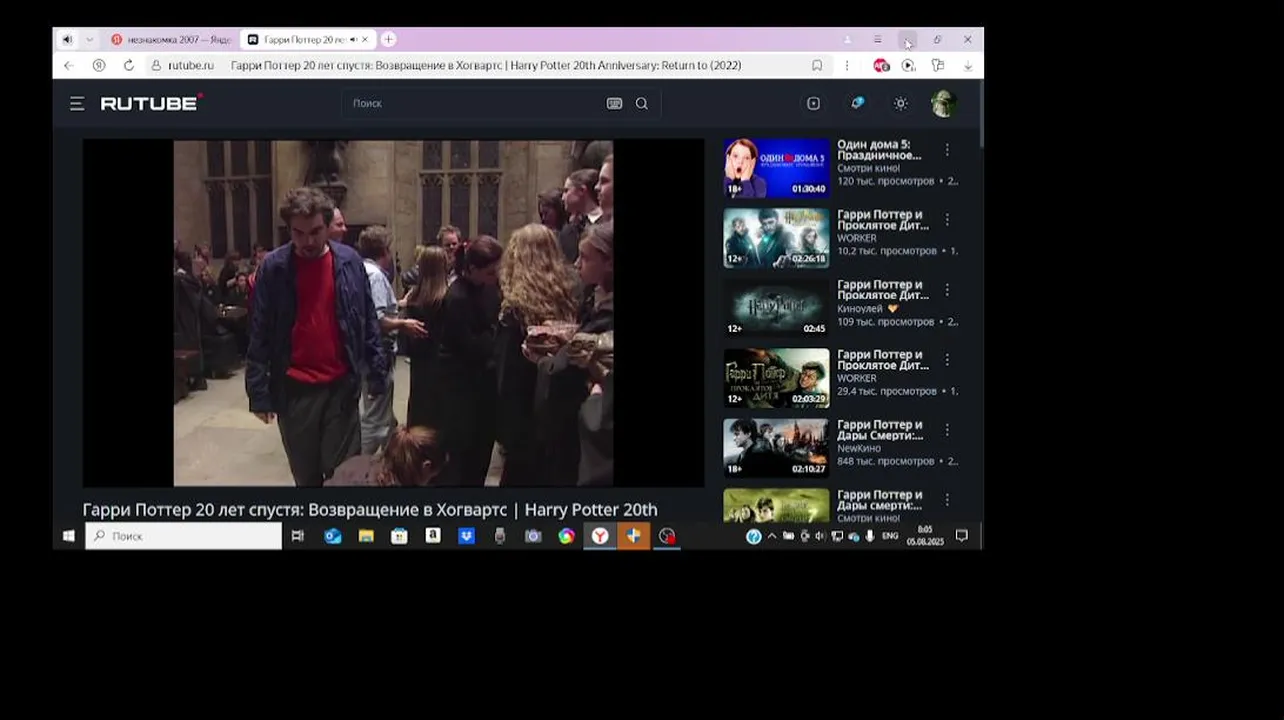Open the upload video icon
Image resolution: width=1284 pixels, height=720 pixels.
pyautogui.click(x=813, y=103)
